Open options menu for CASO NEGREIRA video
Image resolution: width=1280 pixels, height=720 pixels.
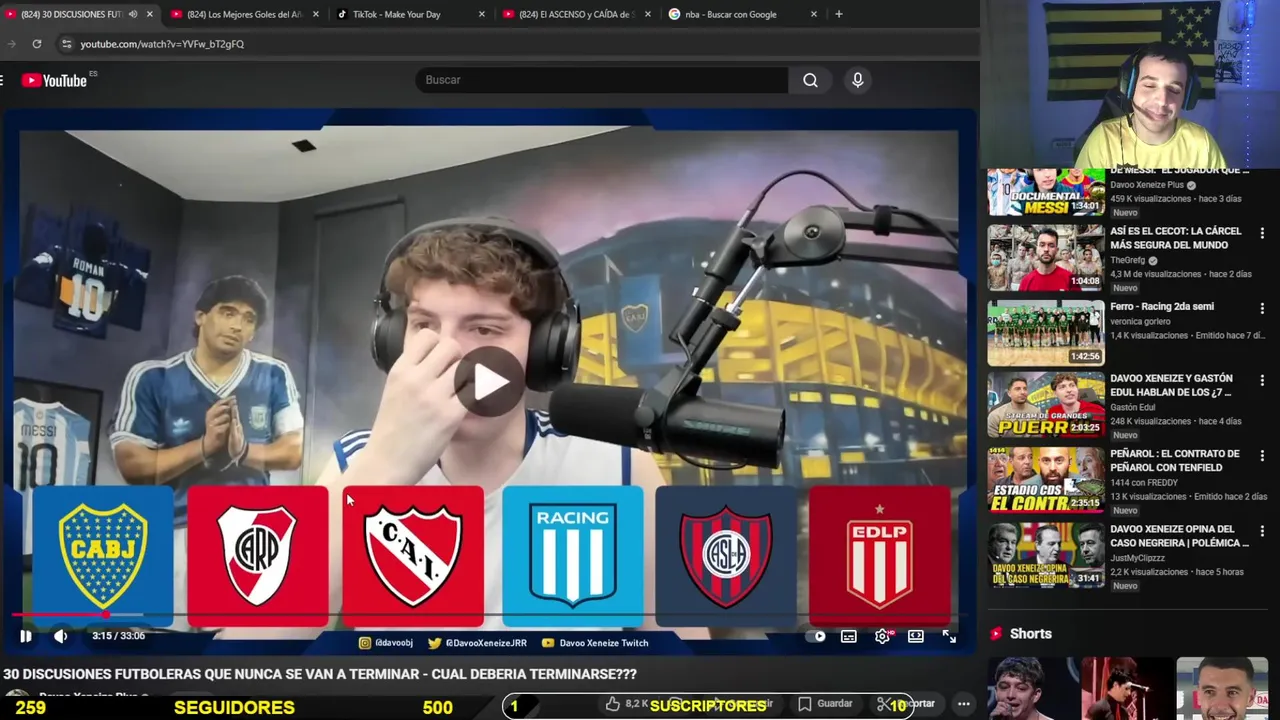(1262, 531)
